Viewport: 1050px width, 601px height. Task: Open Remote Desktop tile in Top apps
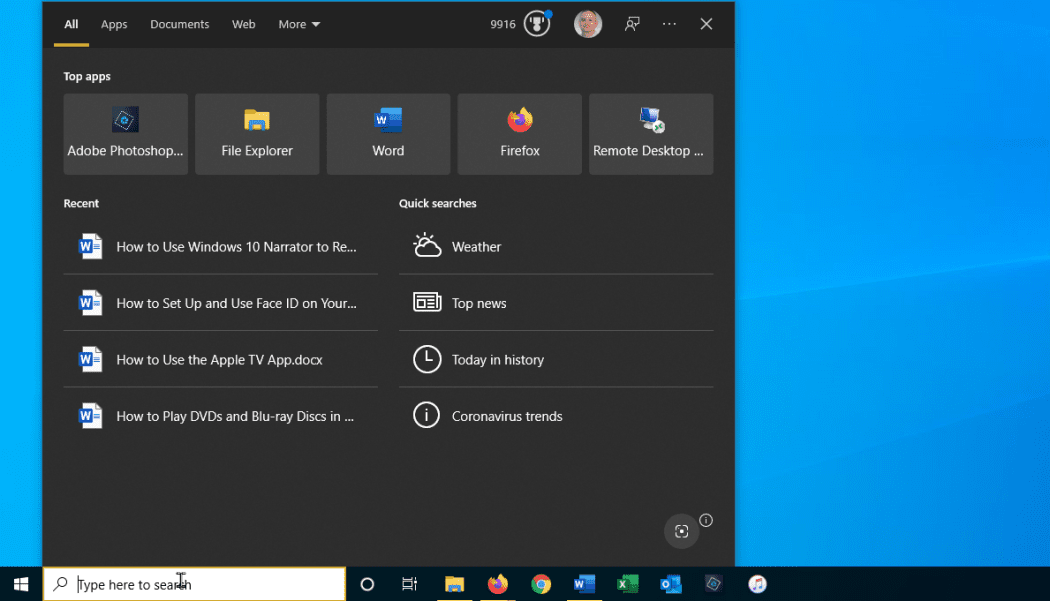point(651,134)
